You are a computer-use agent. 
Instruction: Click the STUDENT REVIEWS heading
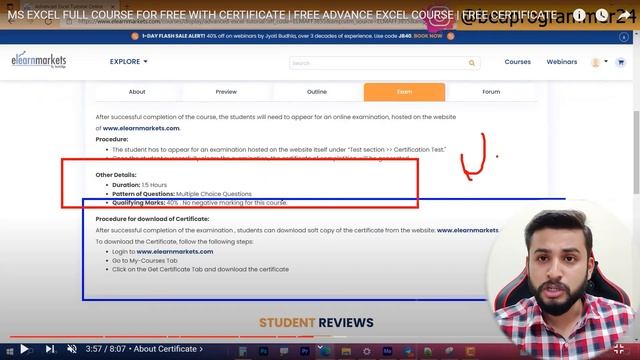(x=316, y=322)
